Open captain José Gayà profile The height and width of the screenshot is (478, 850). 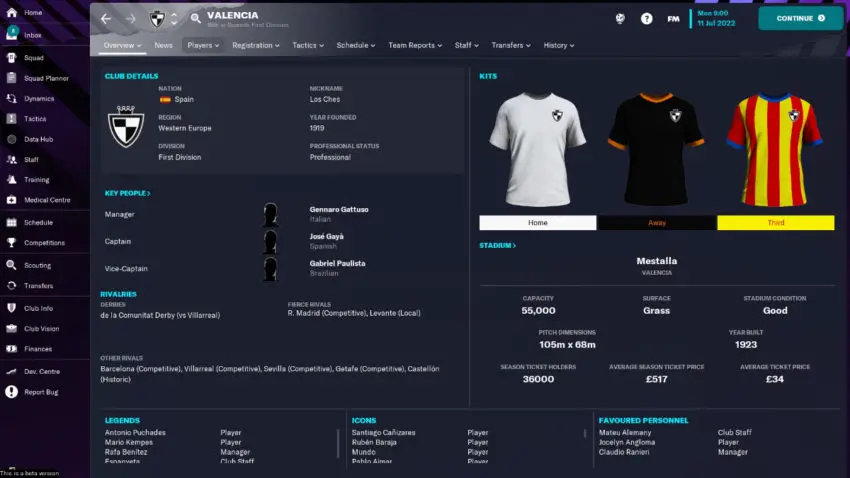pyautogui.click(x=326, y=237)
